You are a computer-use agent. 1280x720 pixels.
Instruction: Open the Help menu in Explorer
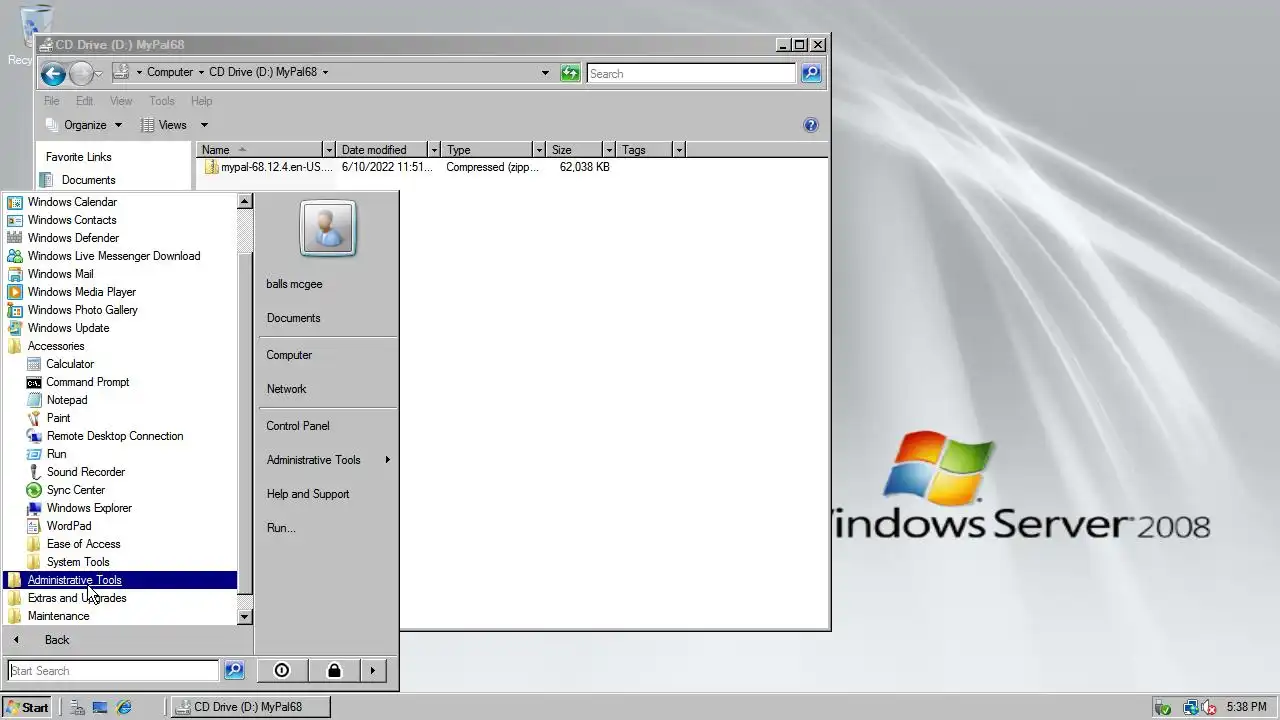[x=201, y=101]
